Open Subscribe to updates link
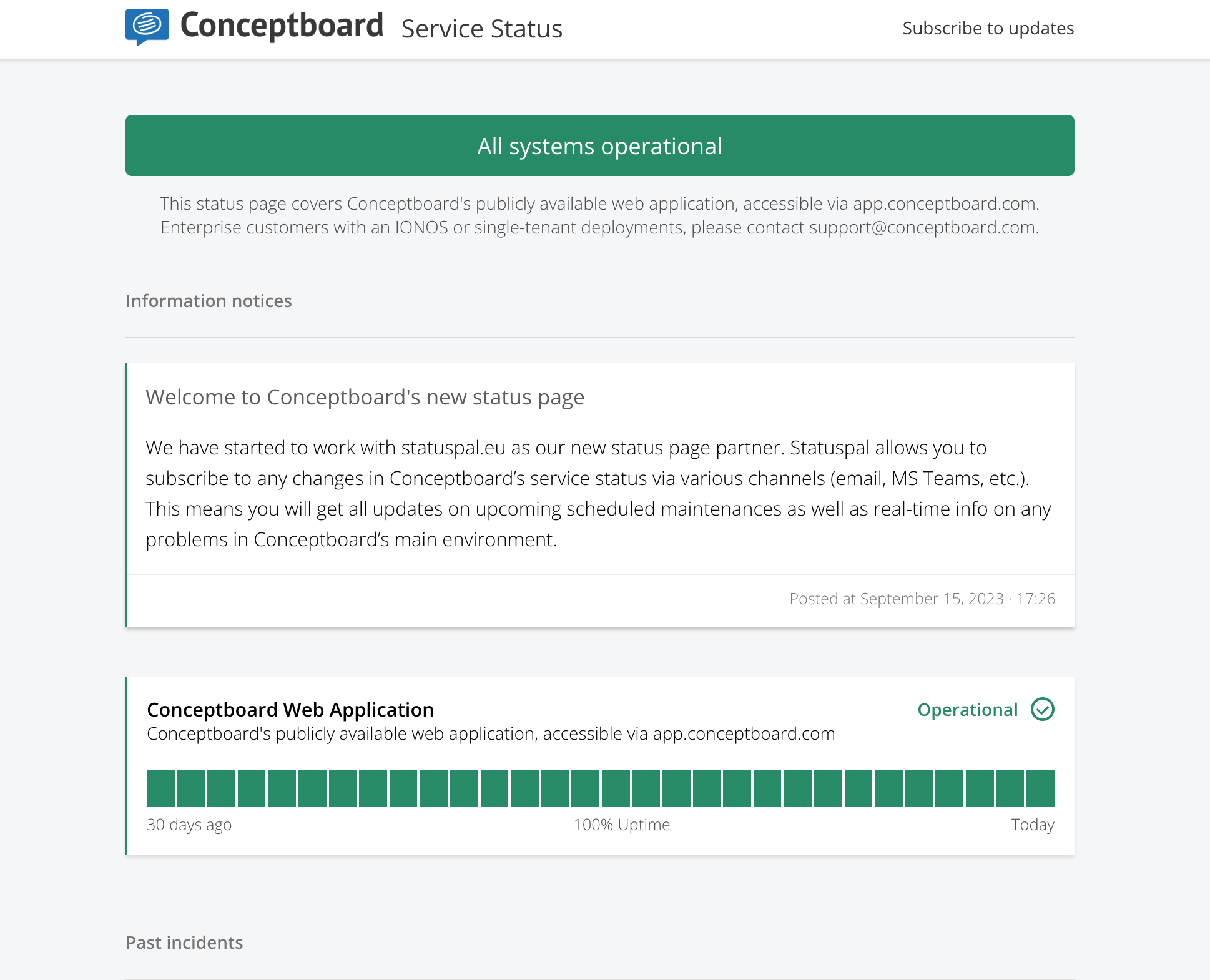1210x980 pixels. click(988, 28)
